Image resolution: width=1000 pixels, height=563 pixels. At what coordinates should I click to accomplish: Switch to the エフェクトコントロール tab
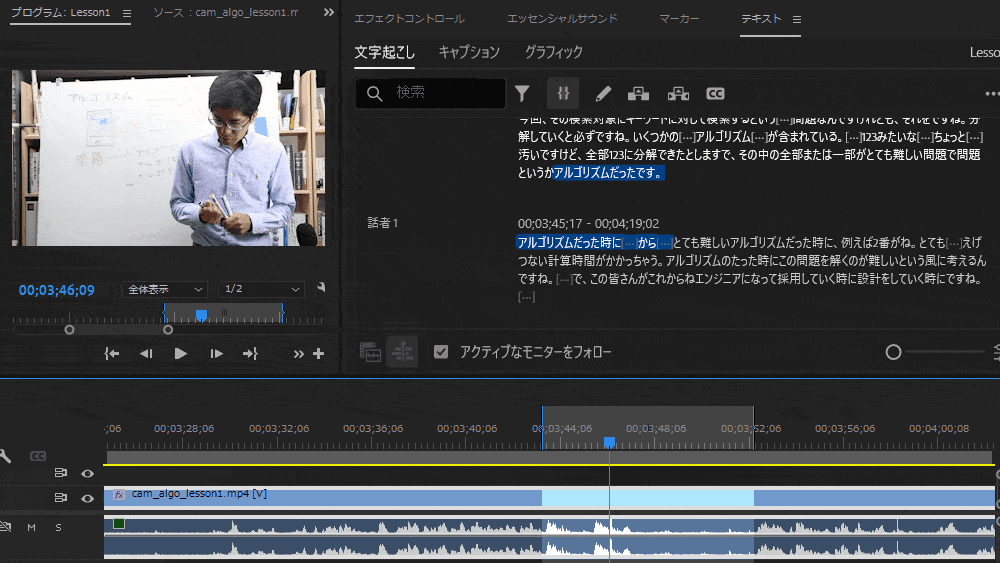[409, 18]
